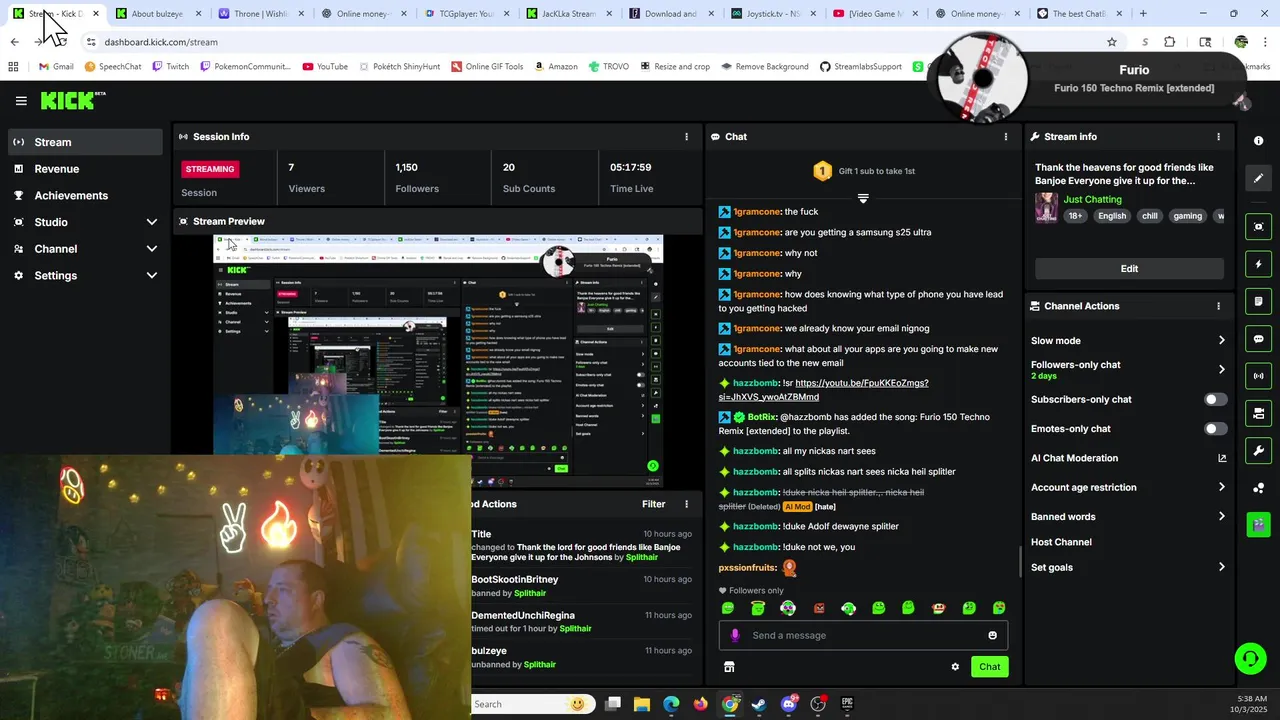
Task: Click the Windows taskbar search box
Action: 532,704
